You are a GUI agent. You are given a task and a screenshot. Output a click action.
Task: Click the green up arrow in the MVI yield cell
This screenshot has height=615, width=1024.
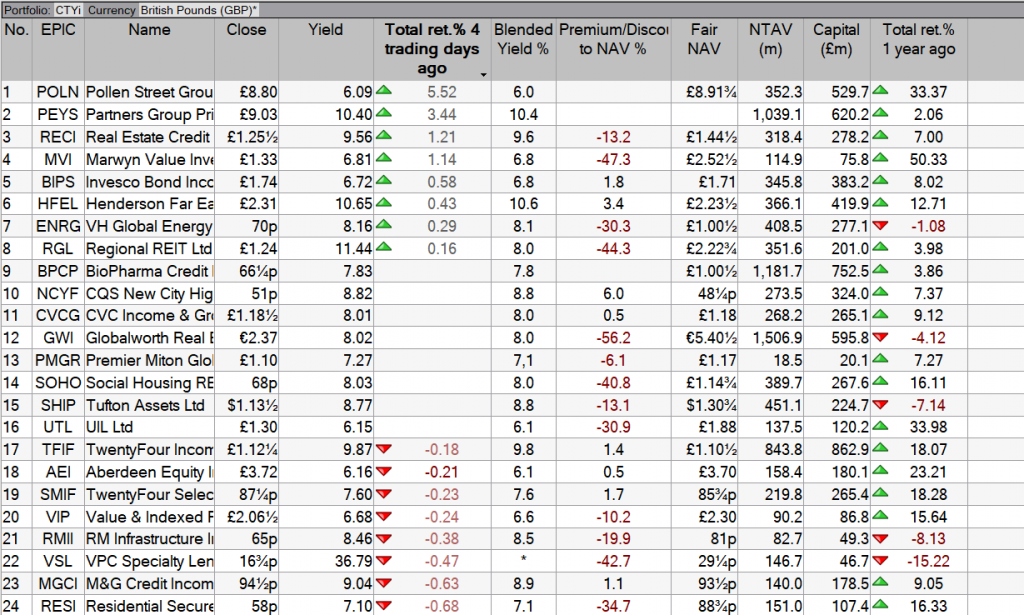pyautogui.click(x=384, y=158)
